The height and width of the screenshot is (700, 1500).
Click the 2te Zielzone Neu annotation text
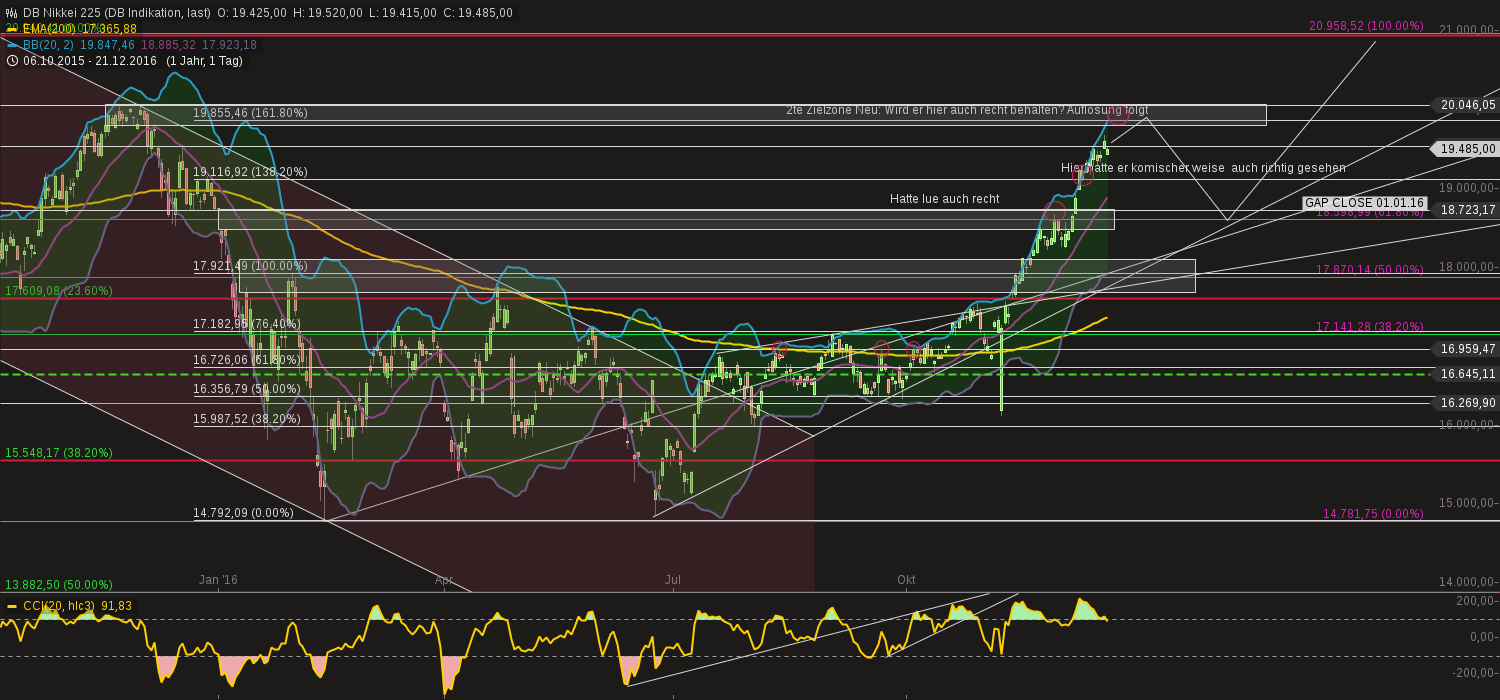(965, 111)
